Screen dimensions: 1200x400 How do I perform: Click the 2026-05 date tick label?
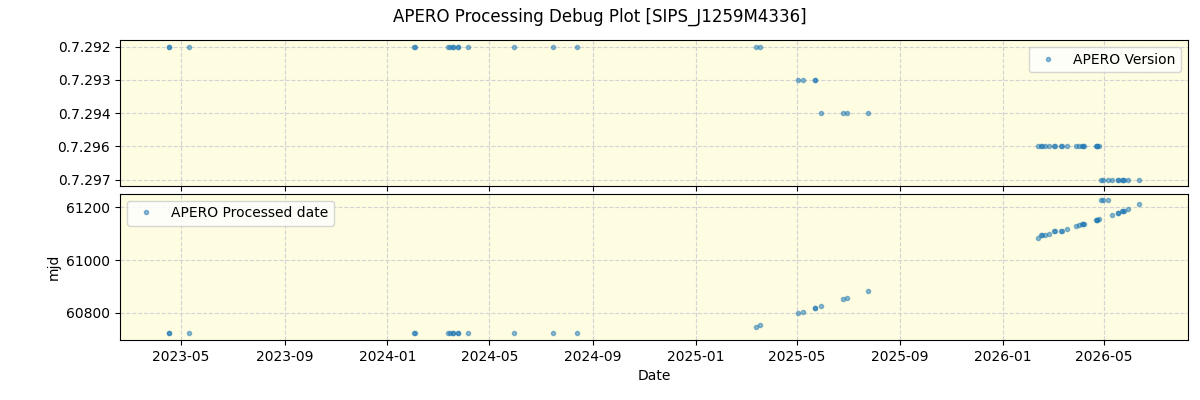point(1103,355)
